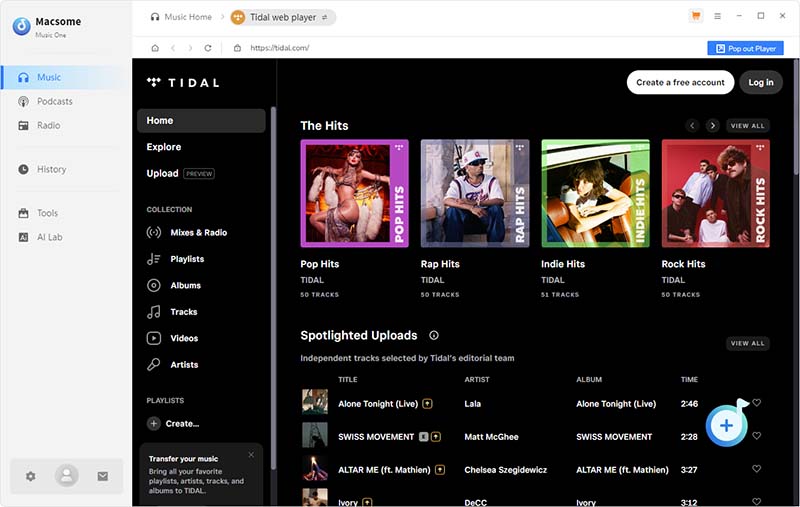Click VIEW ALL for The Hits
Image resolution: width=800 pixels, height=507 pixels.
[747, 125]
